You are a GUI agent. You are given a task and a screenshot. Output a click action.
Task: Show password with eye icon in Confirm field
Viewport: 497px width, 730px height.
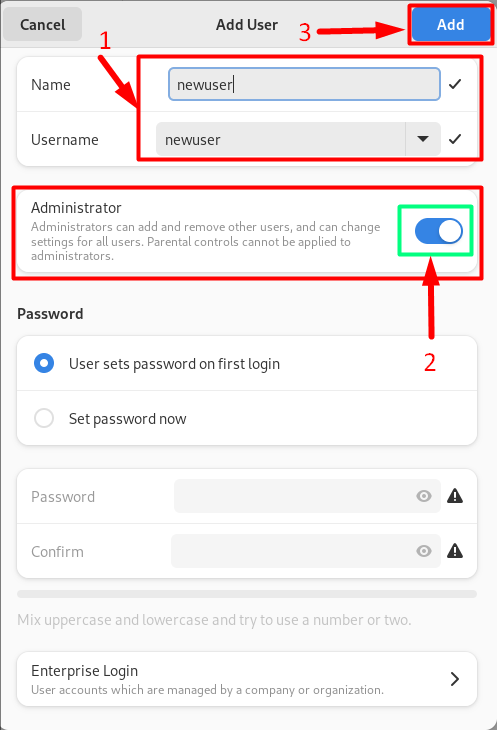pyautogui.click(x=423, y=551)
